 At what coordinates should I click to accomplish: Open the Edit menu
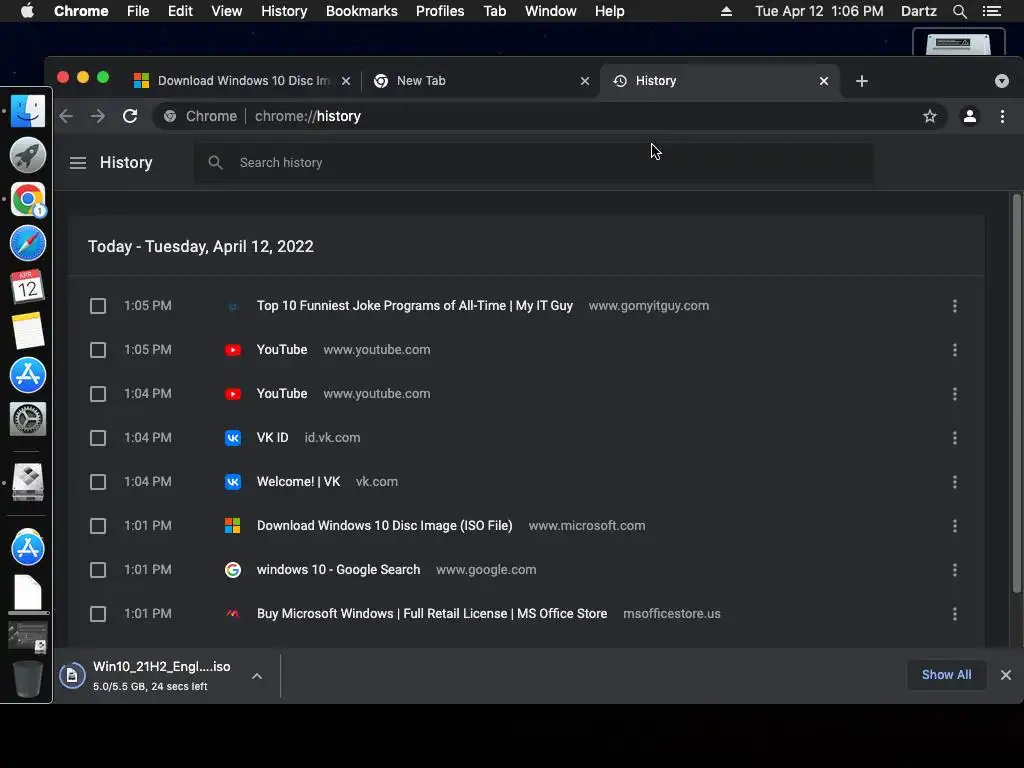tap(180, 11)
